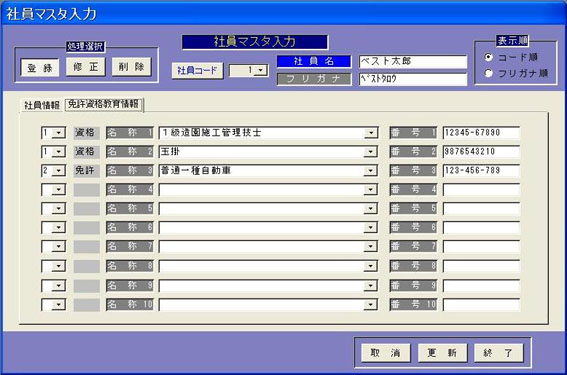Click the 登録 (register) button

(x=40, y=68)
